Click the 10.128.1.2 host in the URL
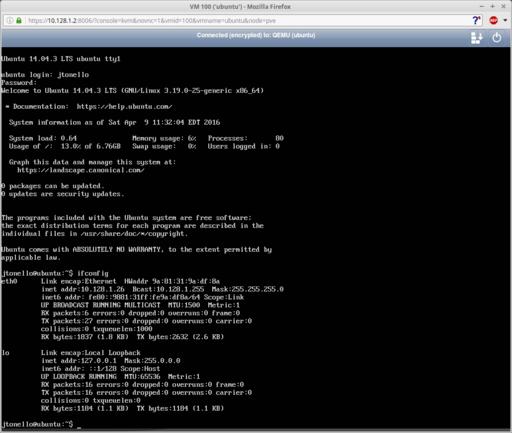 (x=62, y=21)
